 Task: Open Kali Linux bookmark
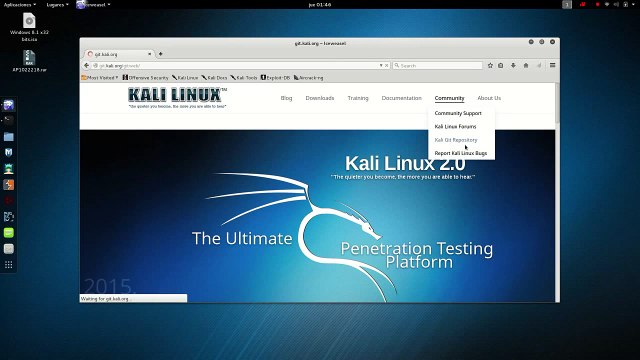[x=185, y=78]
